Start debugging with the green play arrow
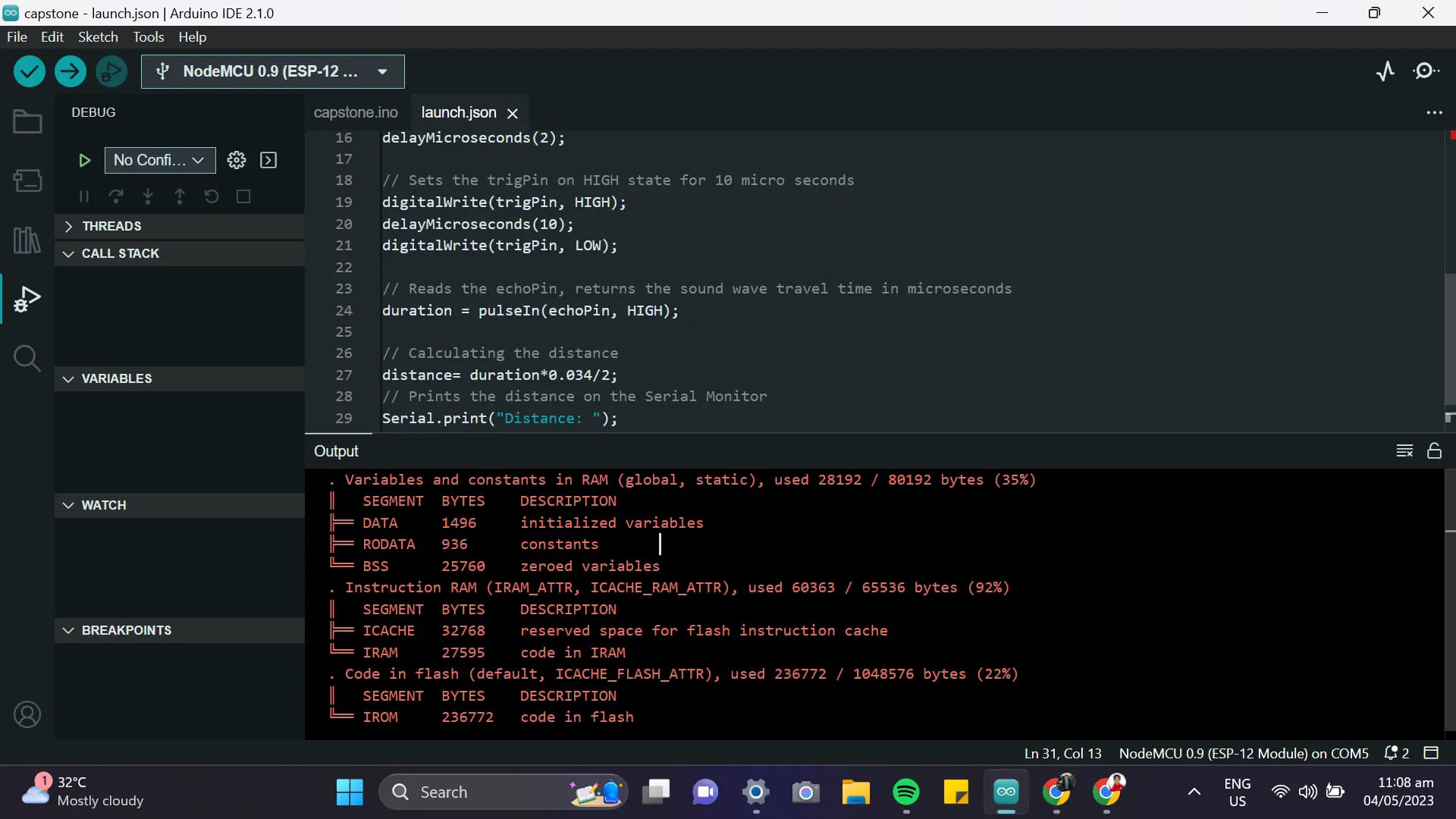Screen dimensions: 1456x819 click(x=84, y=160)
